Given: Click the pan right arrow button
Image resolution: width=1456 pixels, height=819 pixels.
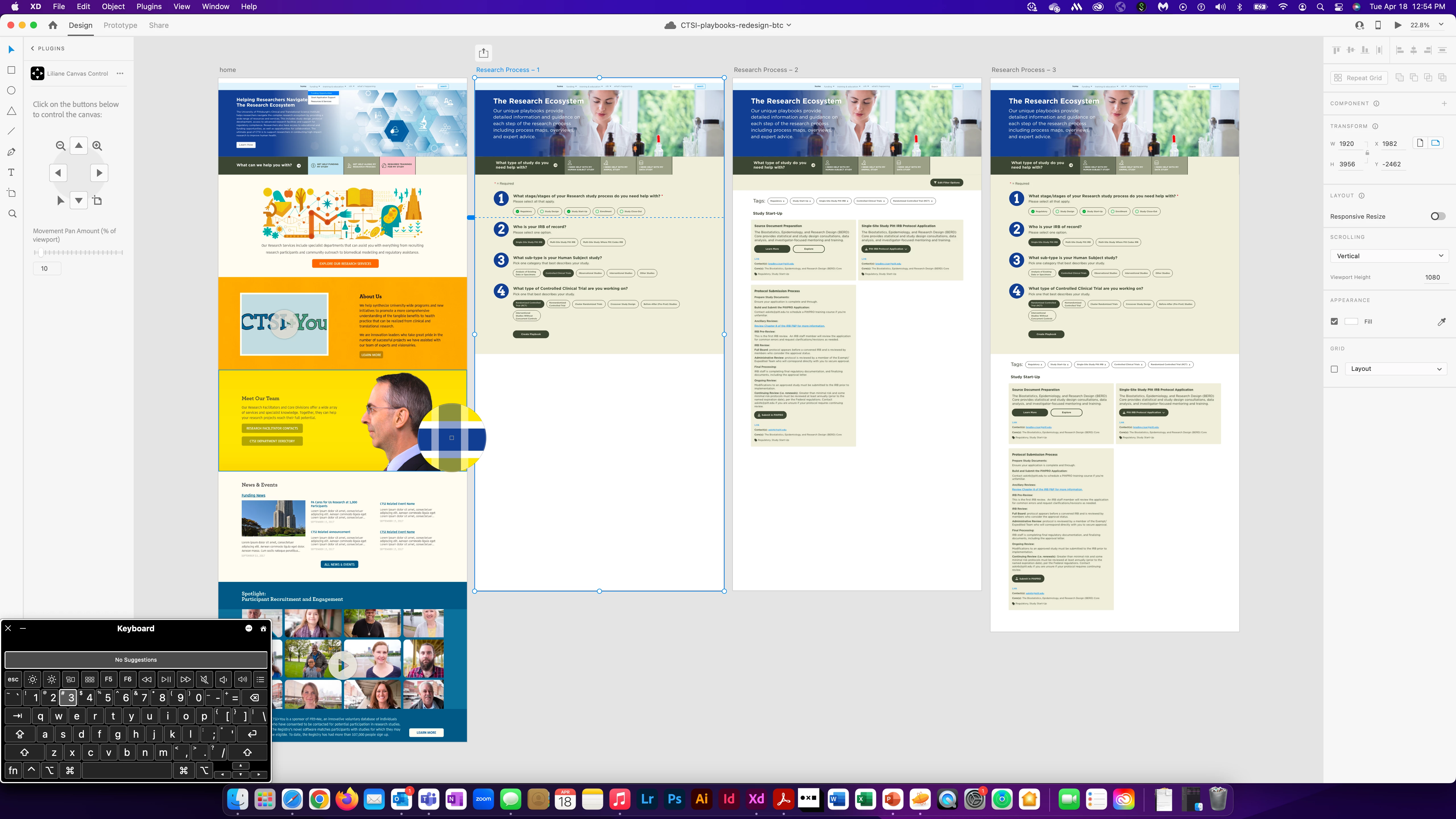Looking at the screenshot, I should pos(100,173).
